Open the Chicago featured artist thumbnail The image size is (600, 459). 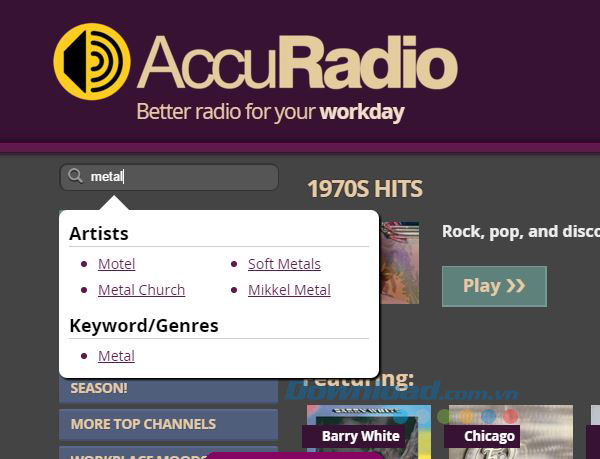tap(511, 432)
